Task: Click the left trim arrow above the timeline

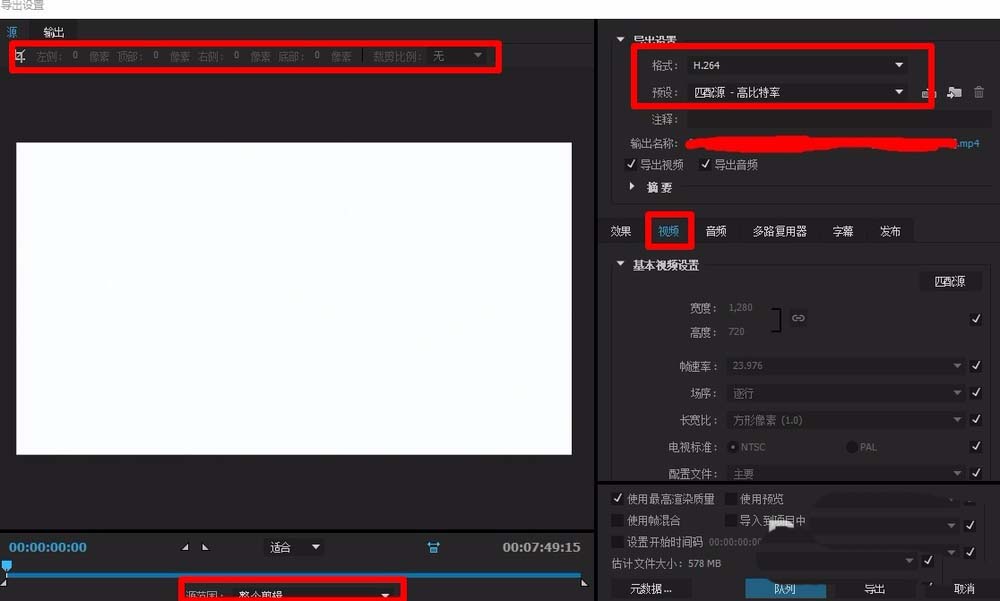Action: 186,547
